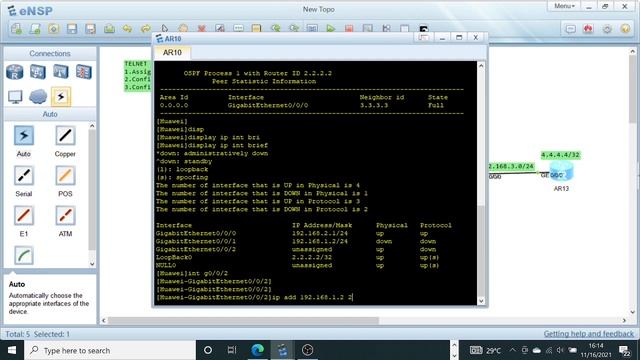Click the connections list scroll-down arrow
Screen dimensions: 640x360
pos(92,264)
